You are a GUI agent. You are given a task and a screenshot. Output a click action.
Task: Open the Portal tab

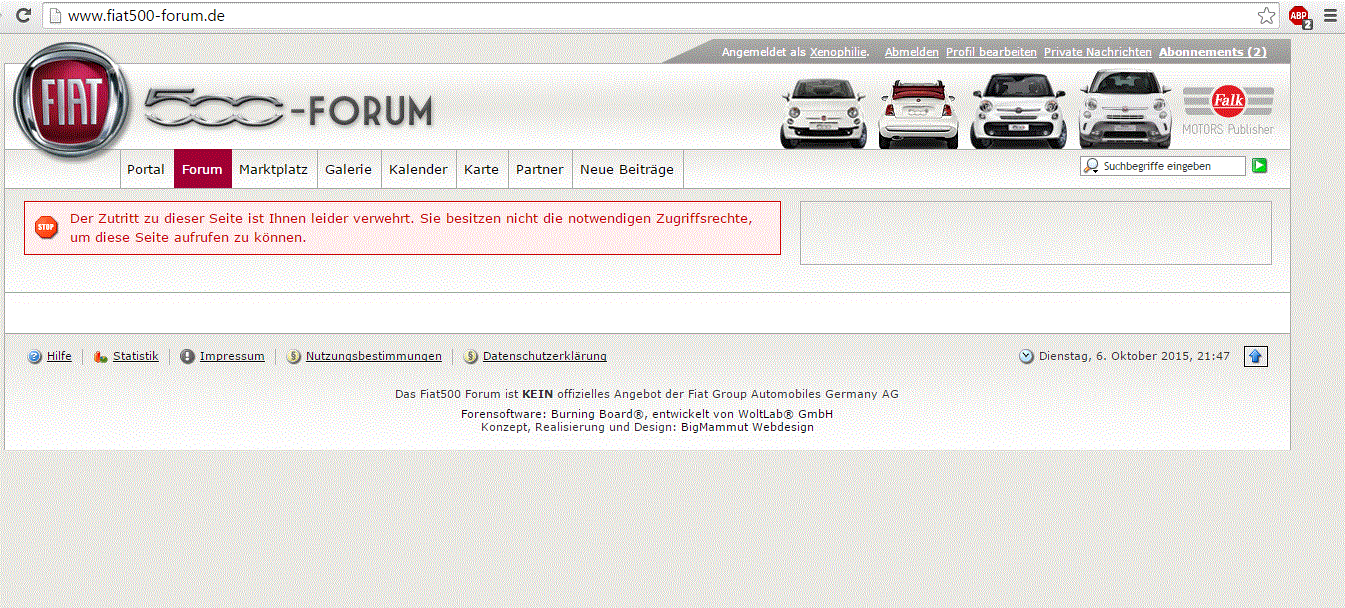[146, 169]
